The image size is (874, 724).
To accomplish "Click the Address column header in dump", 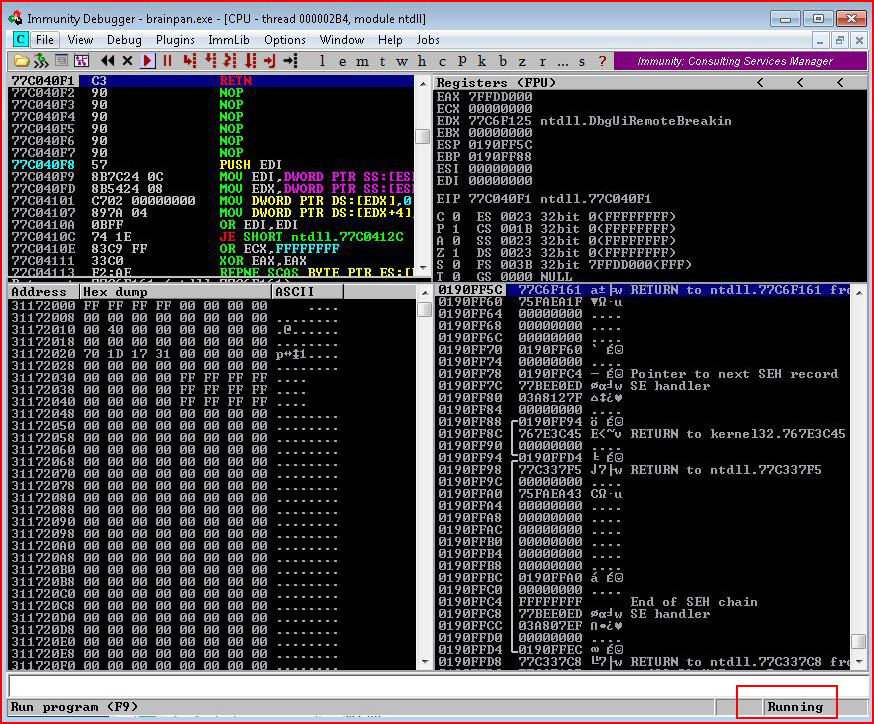I will click(43, 291).
